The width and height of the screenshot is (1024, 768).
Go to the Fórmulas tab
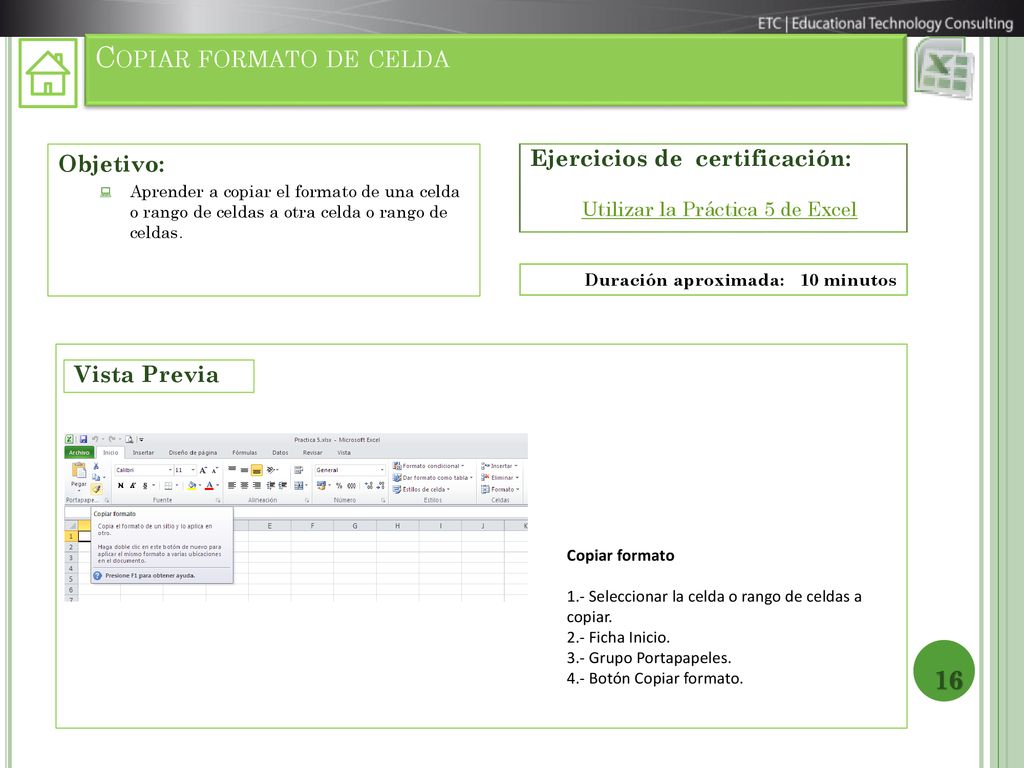244,453
